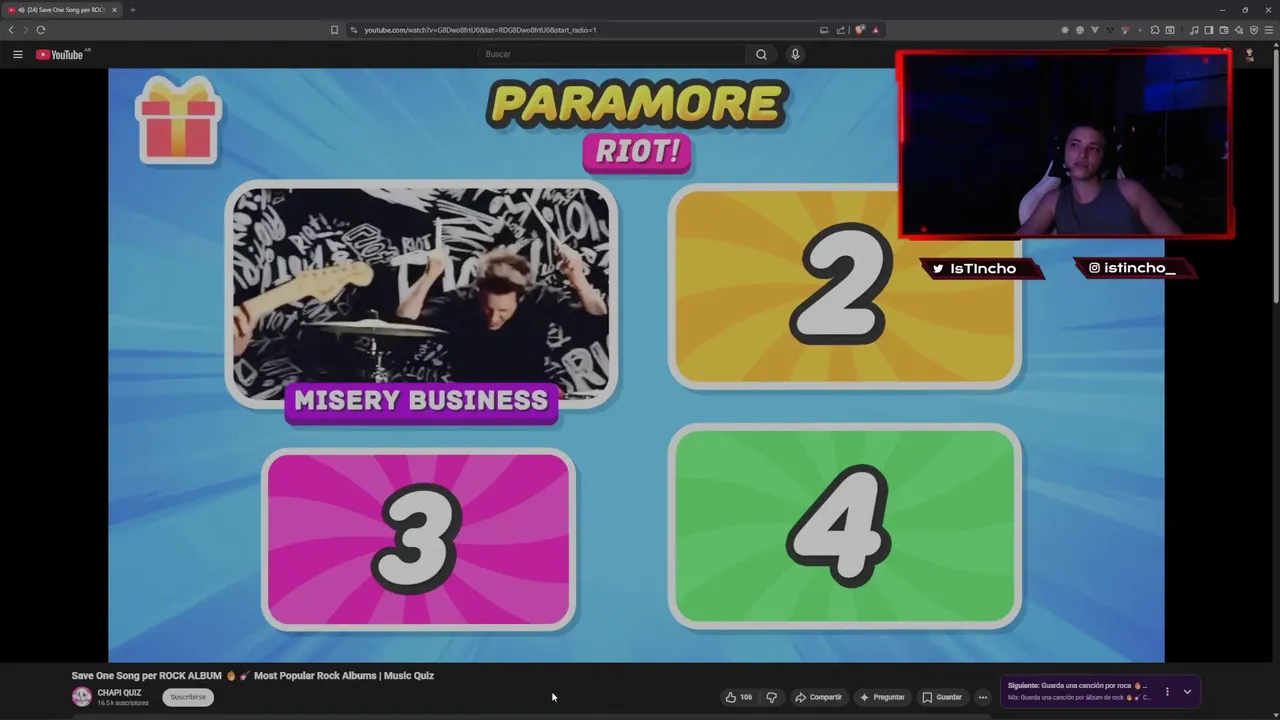Go to the YouTube home logo
Image resolution: width=1280 pixels, height=720 pixels.
60,54
